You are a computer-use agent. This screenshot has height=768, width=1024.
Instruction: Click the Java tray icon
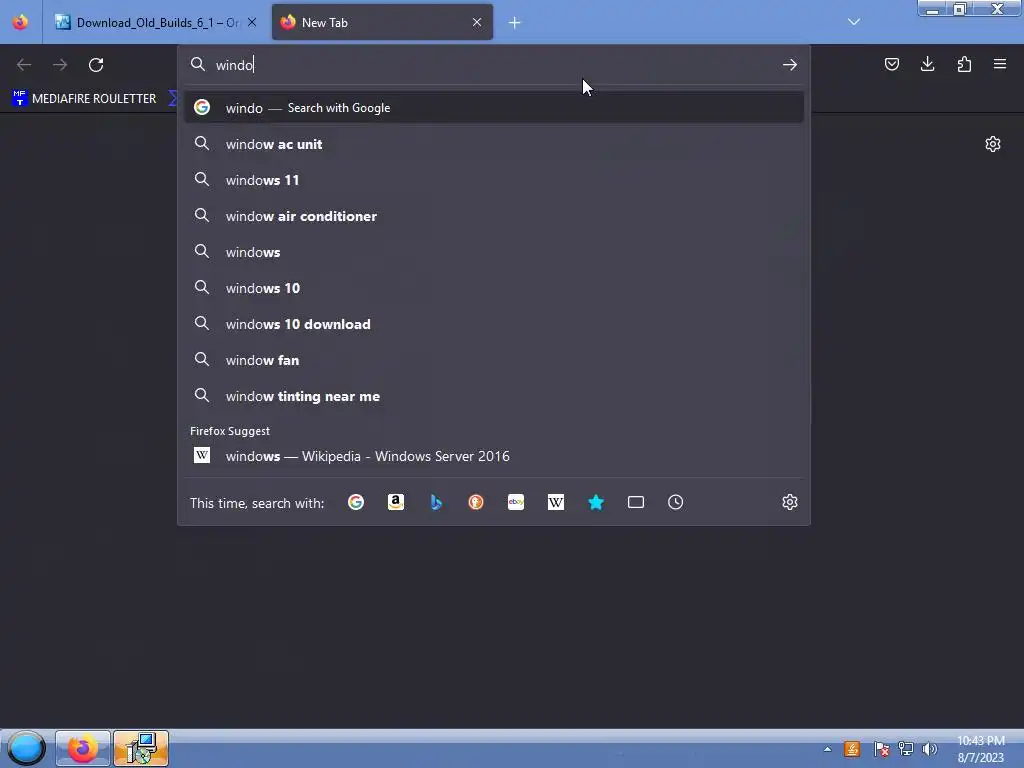[x=852, y=749]
